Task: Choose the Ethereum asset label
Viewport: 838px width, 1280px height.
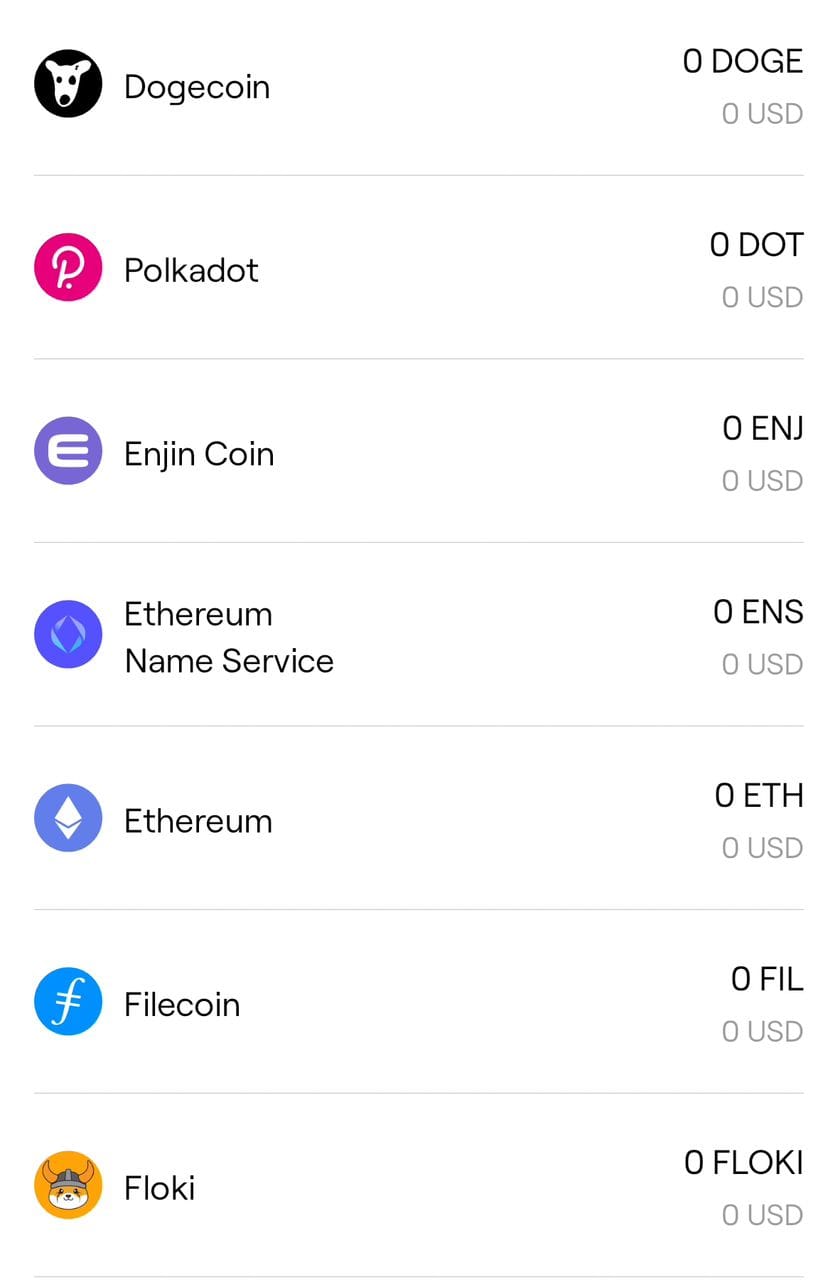Action: tap(198, 821)
